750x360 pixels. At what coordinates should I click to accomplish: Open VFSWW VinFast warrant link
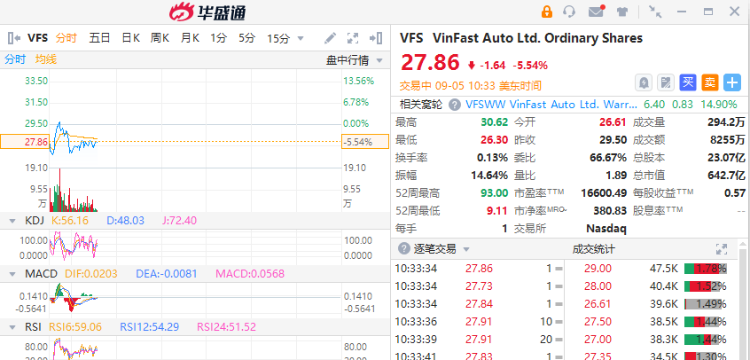coord(551,104)
